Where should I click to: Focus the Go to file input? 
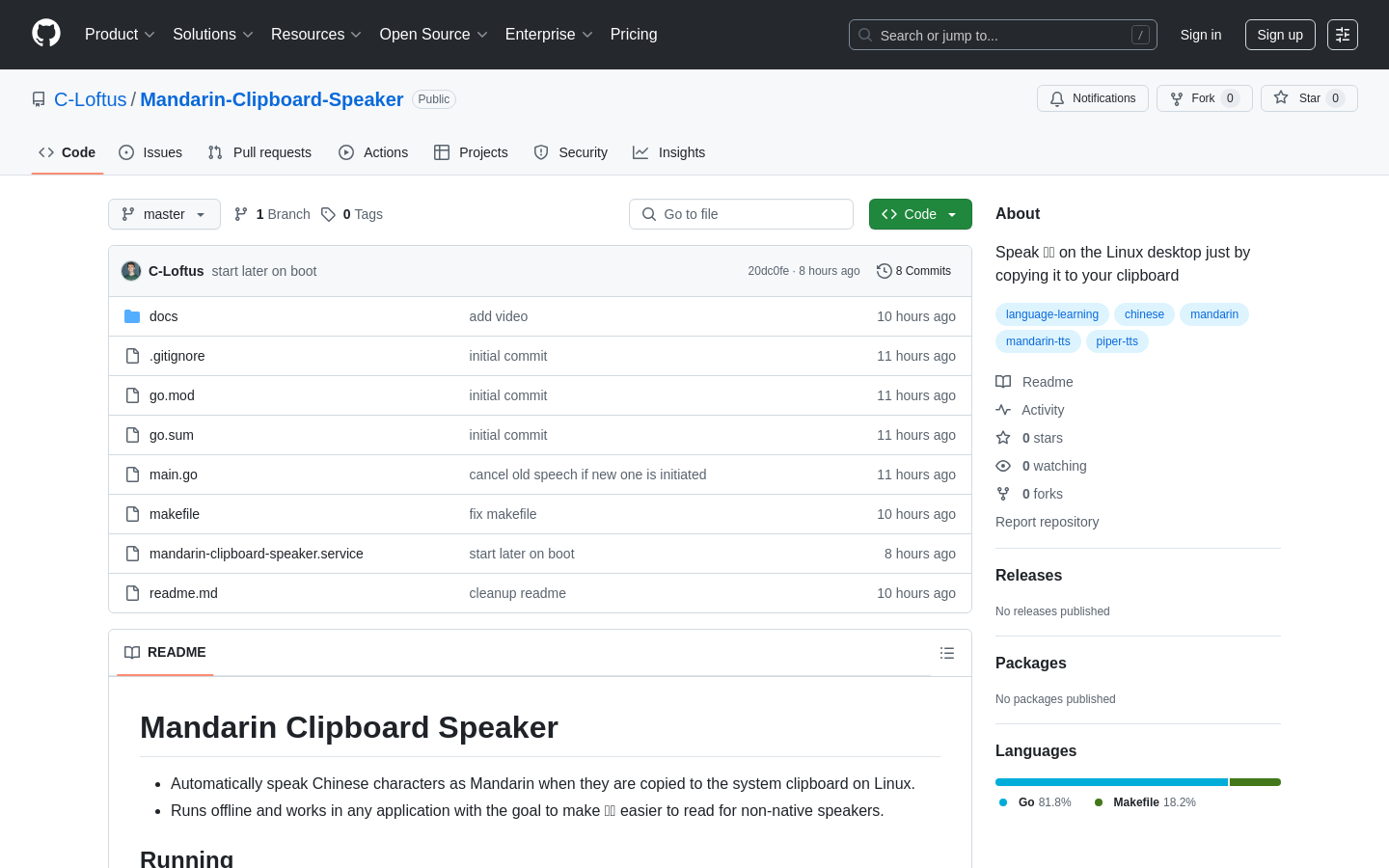click(741, 214)
